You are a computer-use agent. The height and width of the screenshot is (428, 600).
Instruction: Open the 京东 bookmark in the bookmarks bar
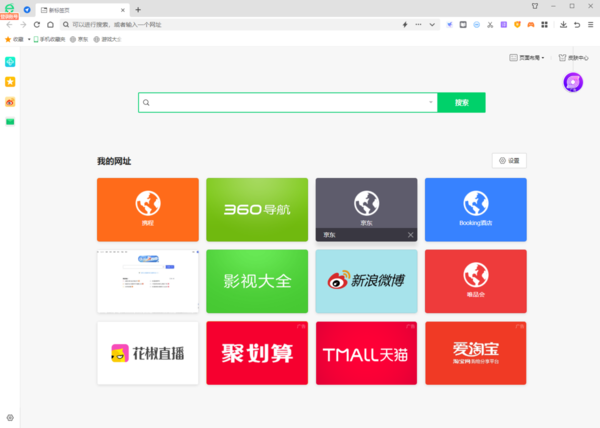coord(79,39)
